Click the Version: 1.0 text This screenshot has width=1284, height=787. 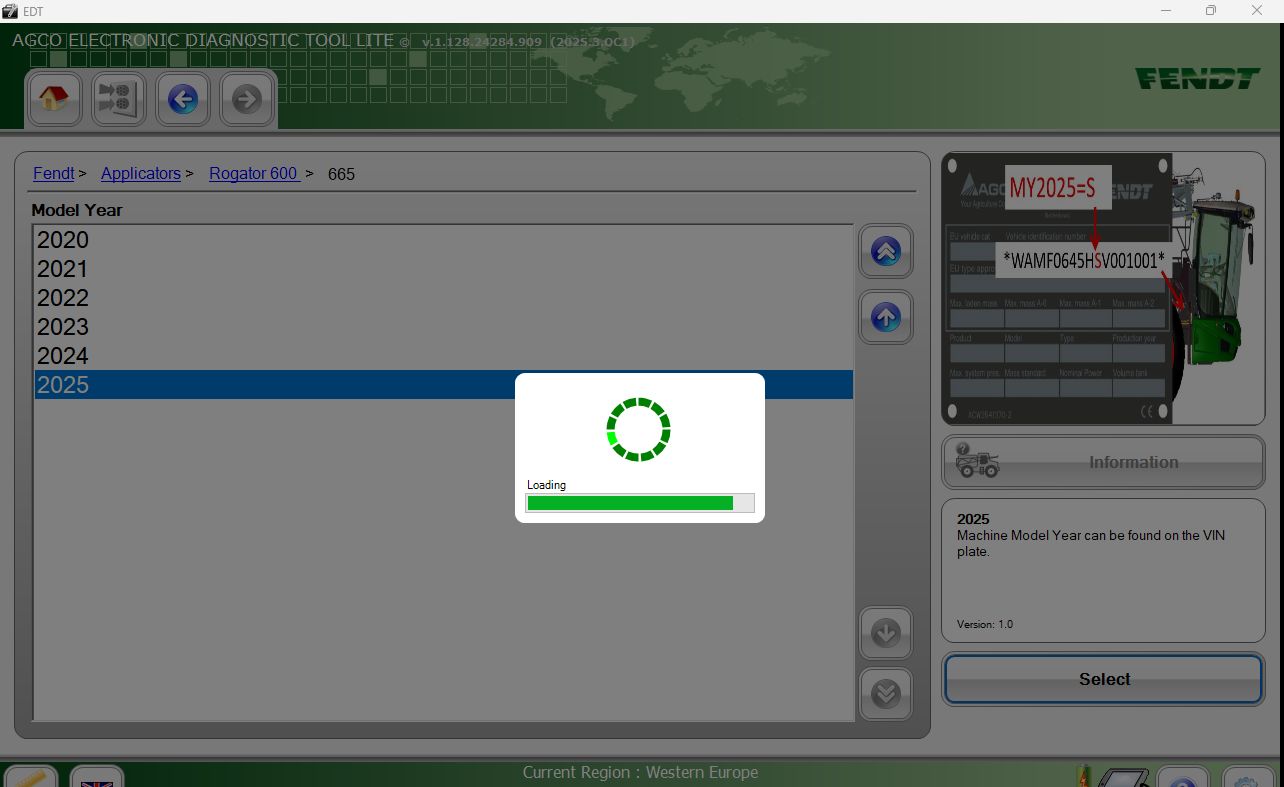point(985,624)
